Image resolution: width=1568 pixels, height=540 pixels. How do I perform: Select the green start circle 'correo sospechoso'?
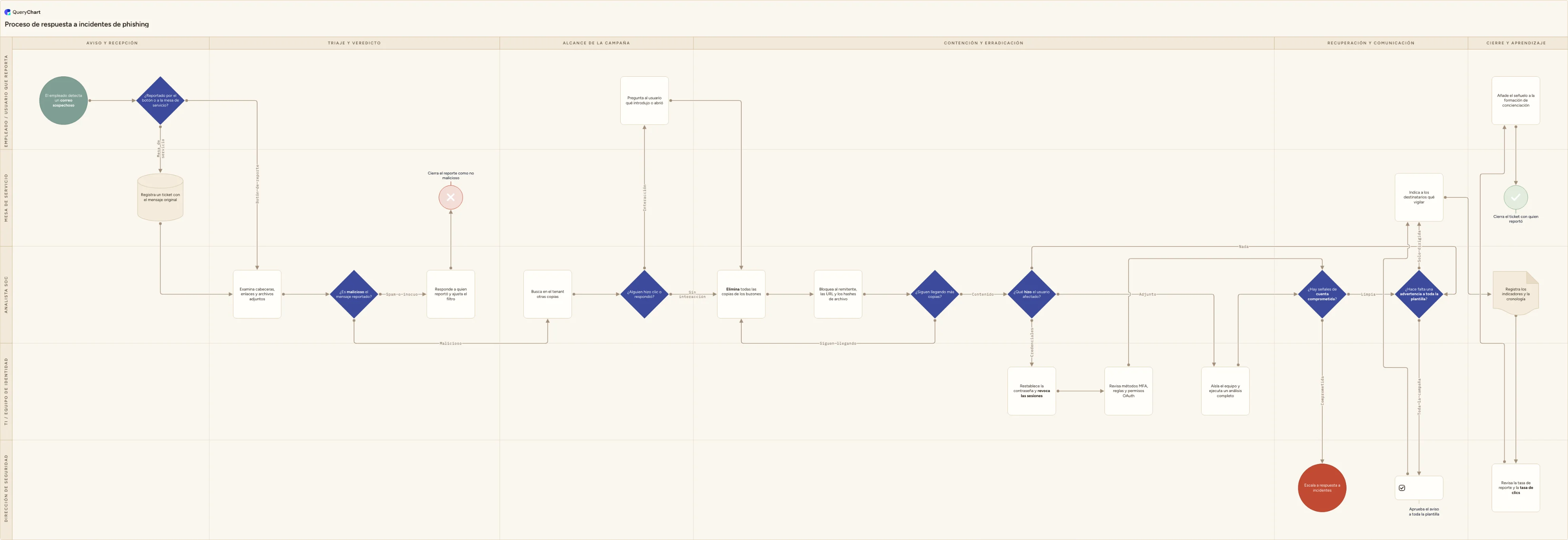coord(63,100)
